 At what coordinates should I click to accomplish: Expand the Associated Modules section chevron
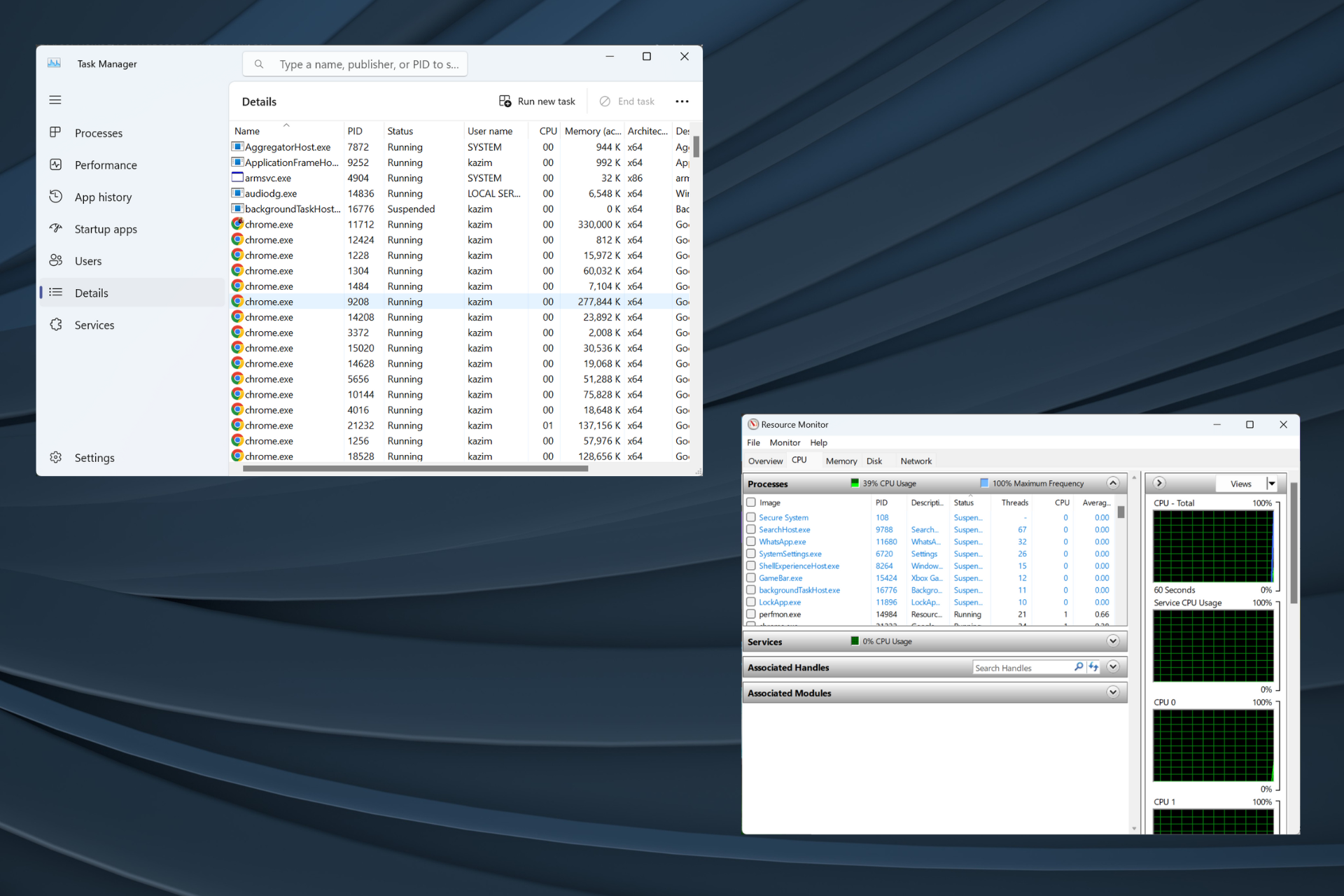click(x=1113, y=692)
